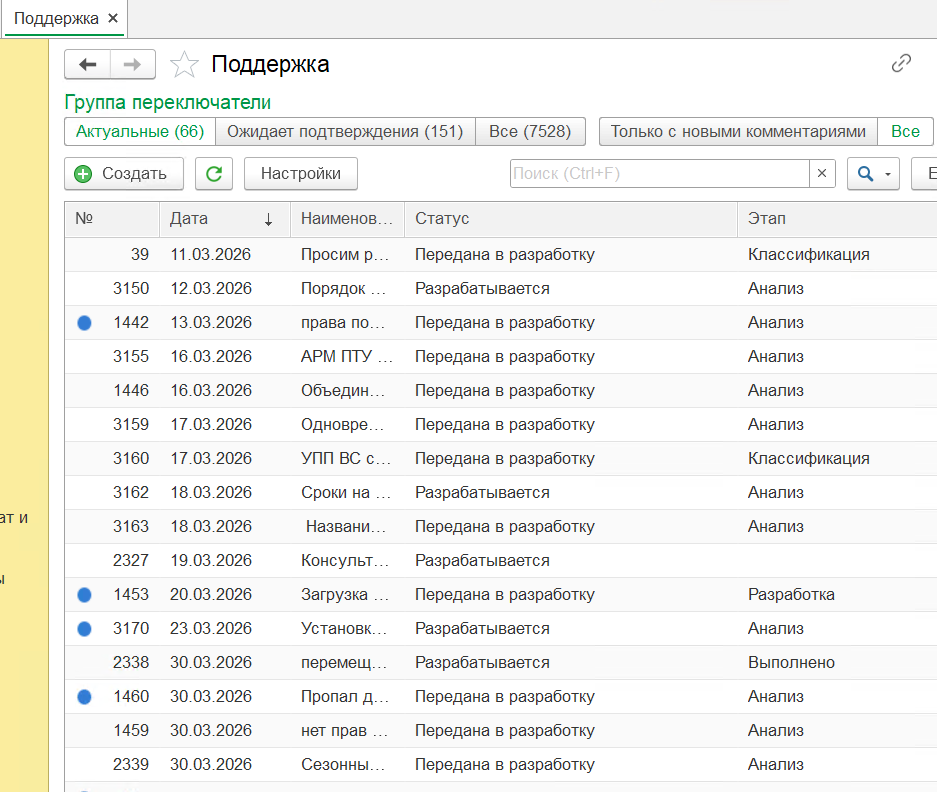The height and width of the screenshot is (792, 937).
Task: Focus the Поиск (Ctrl+F) field
Action: point(660,173)
